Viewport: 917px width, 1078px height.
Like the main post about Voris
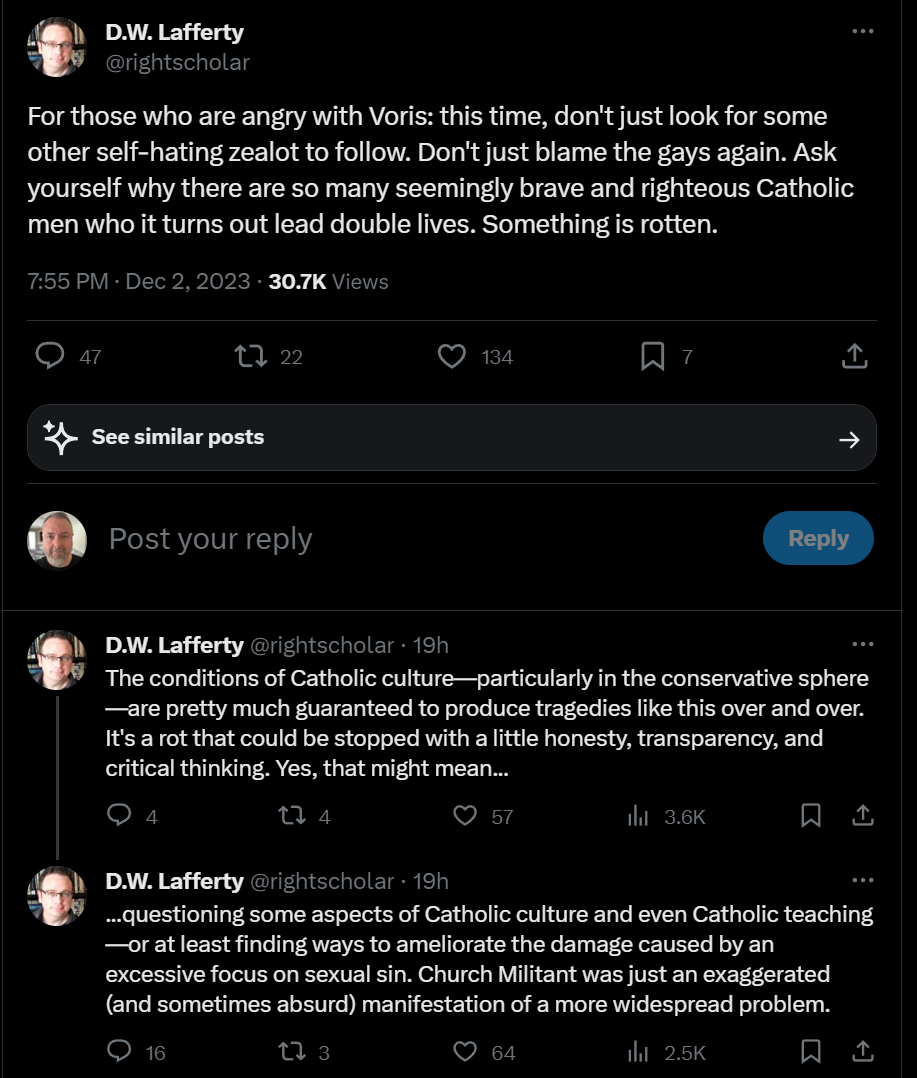tap(452, 356)
